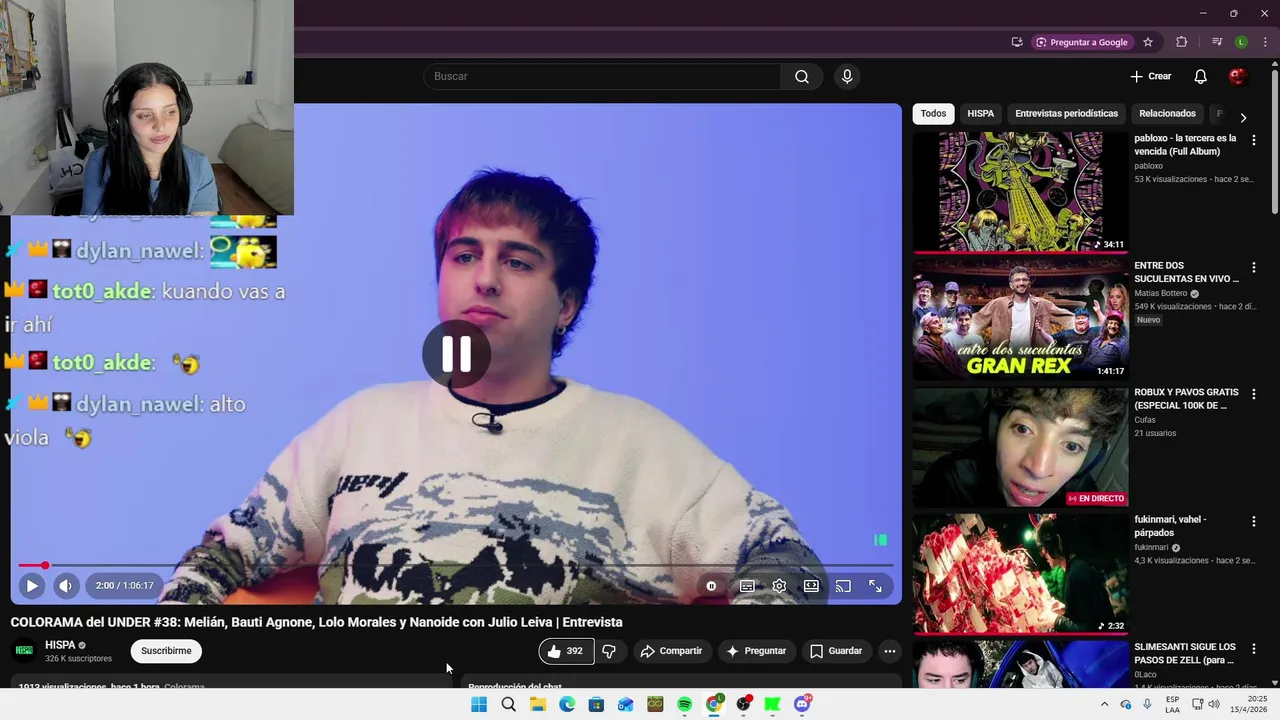Open the HISPA channel name link
Image resolution: width=1280 pixels, height=720 pixels.
click(60, 645)
